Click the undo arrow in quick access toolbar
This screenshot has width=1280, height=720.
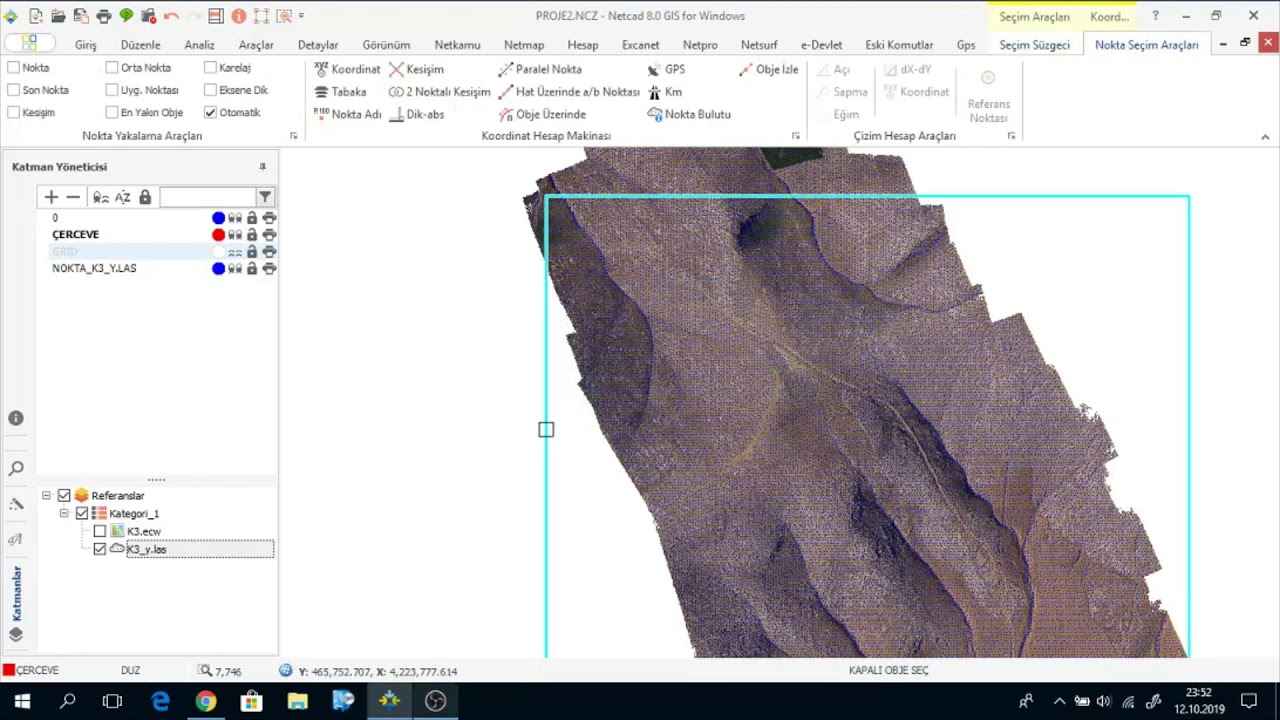[x=171, y=16]
